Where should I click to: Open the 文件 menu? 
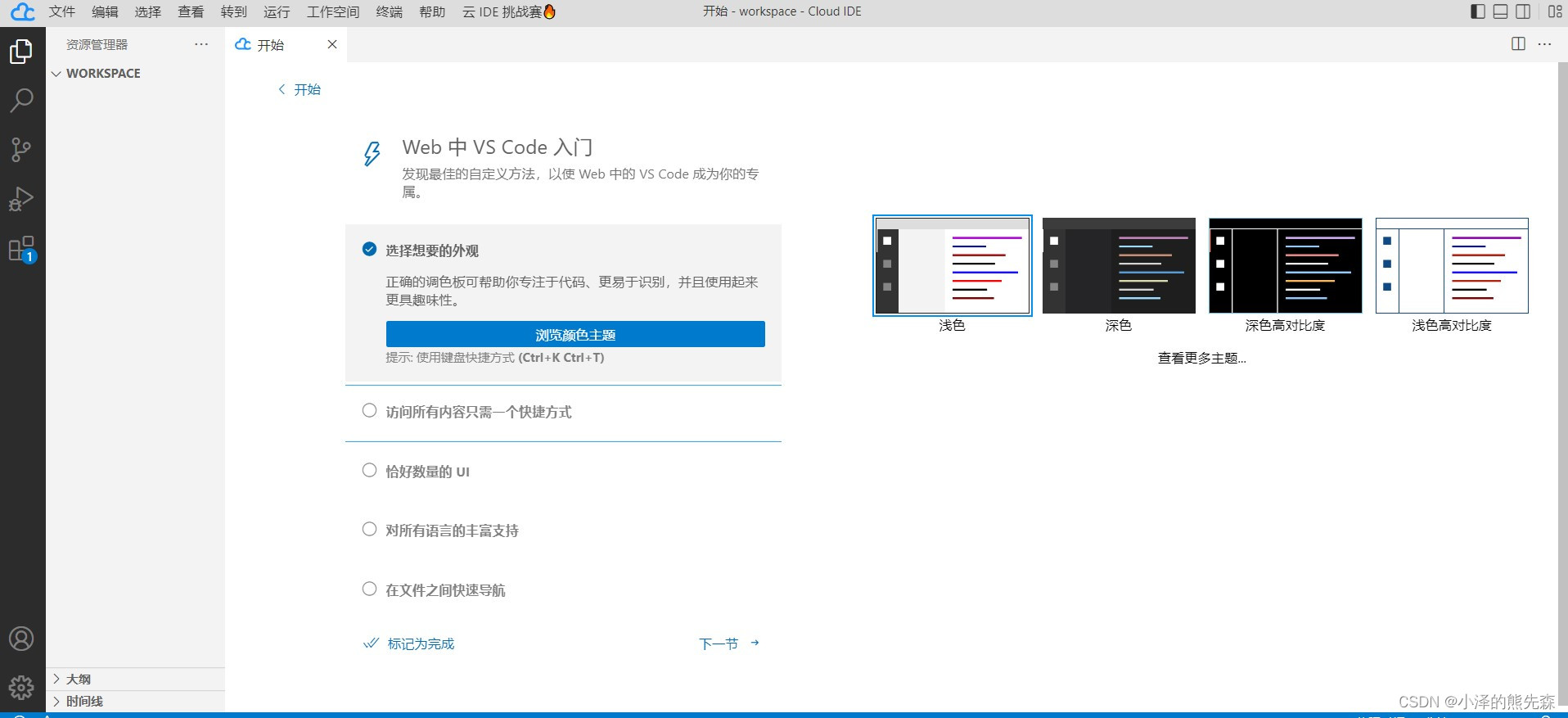62,11
